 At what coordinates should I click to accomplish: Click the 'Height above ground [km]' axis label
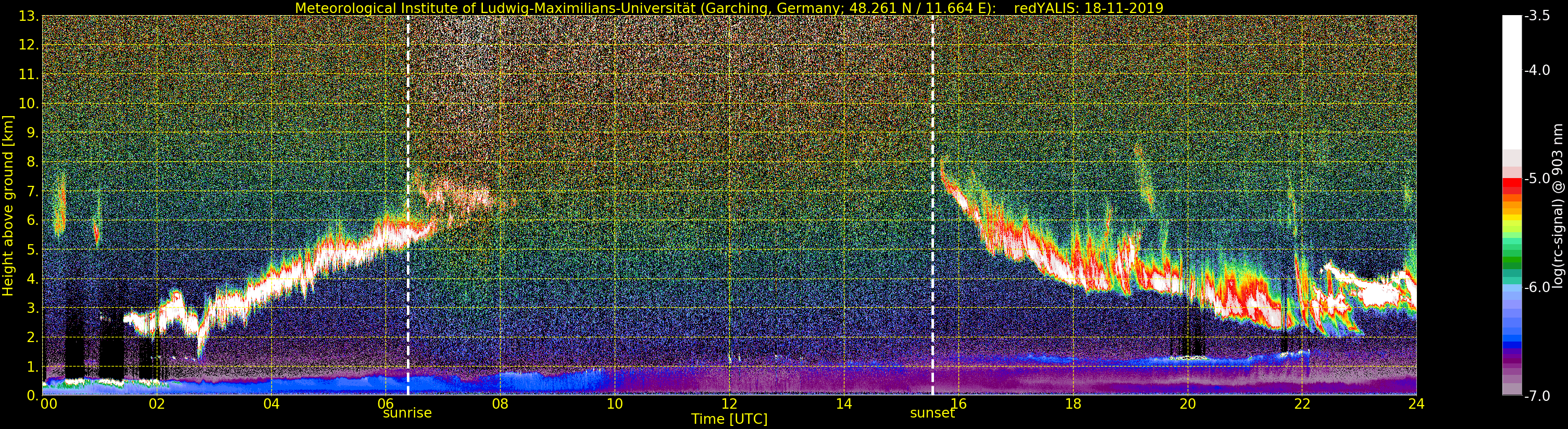[x=8, y=206]
